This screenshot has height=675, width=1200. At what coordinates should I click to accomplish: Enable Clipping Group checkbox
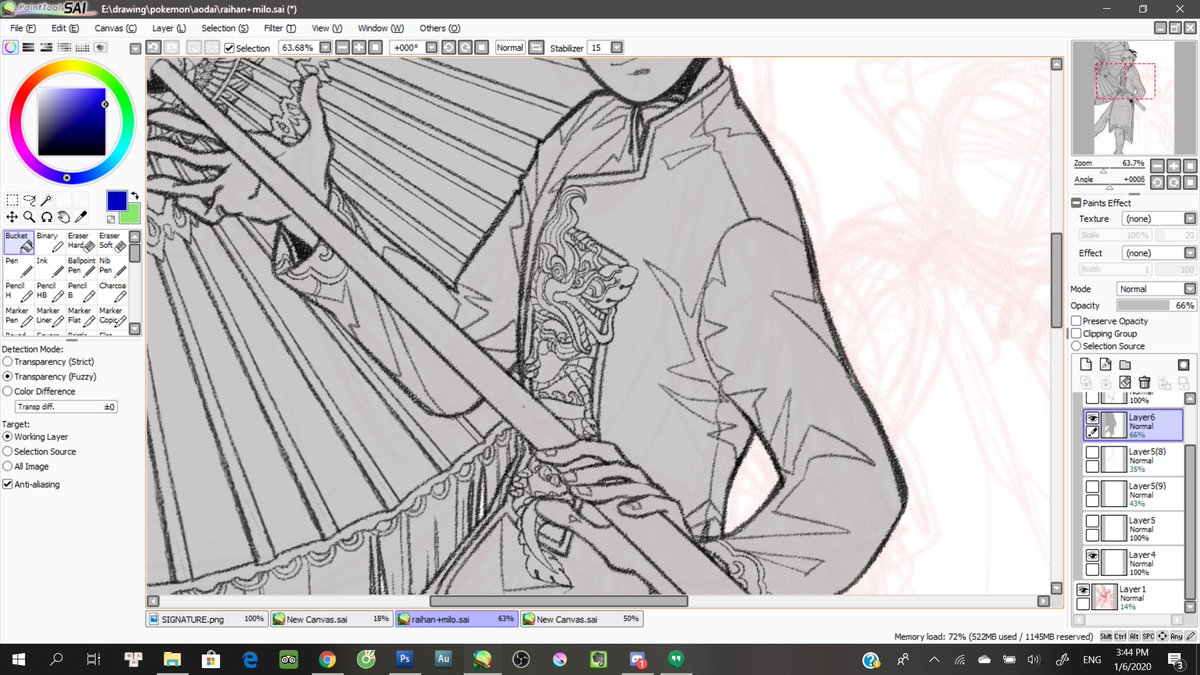pos(1076,333)
